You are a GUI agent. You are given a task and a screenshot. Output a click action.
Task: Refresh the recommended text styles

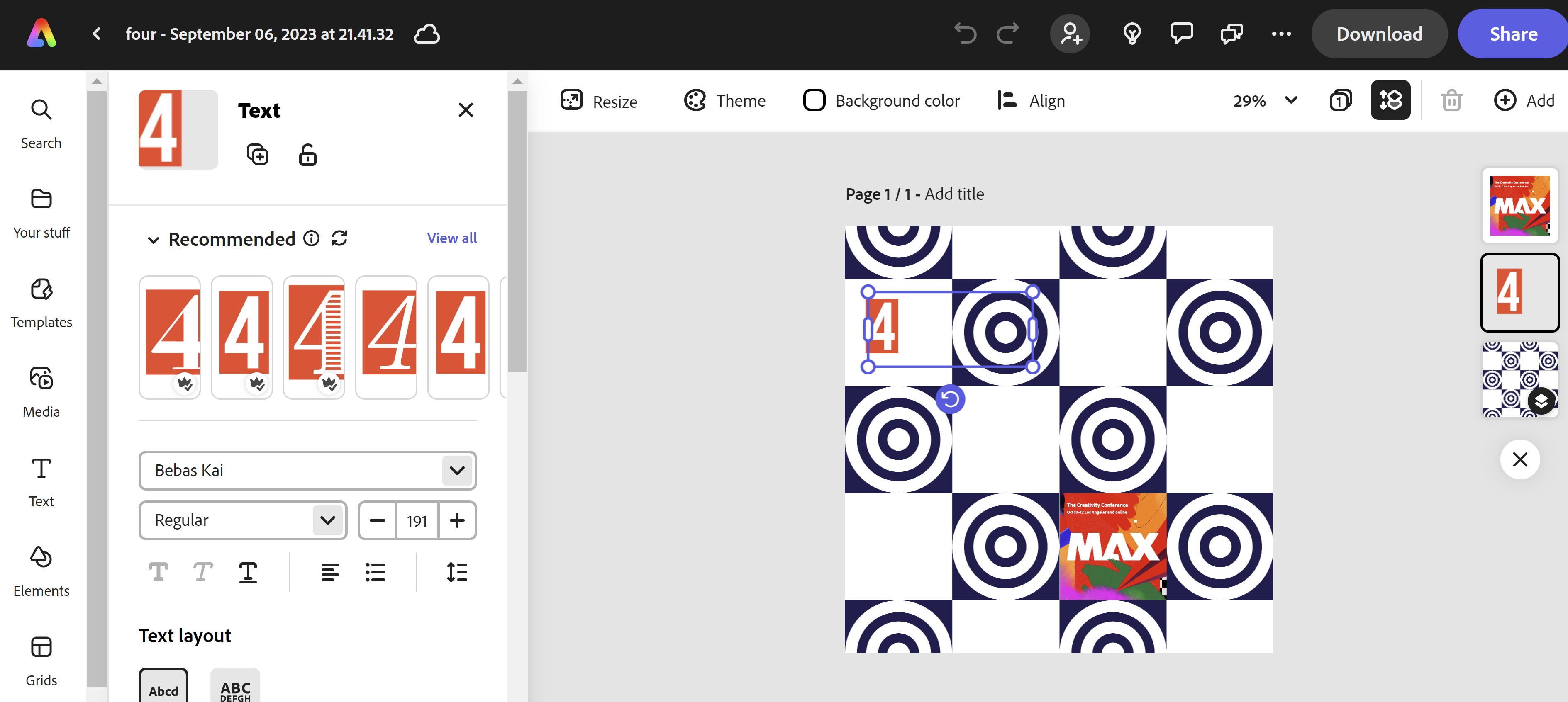tap(339, 238)
